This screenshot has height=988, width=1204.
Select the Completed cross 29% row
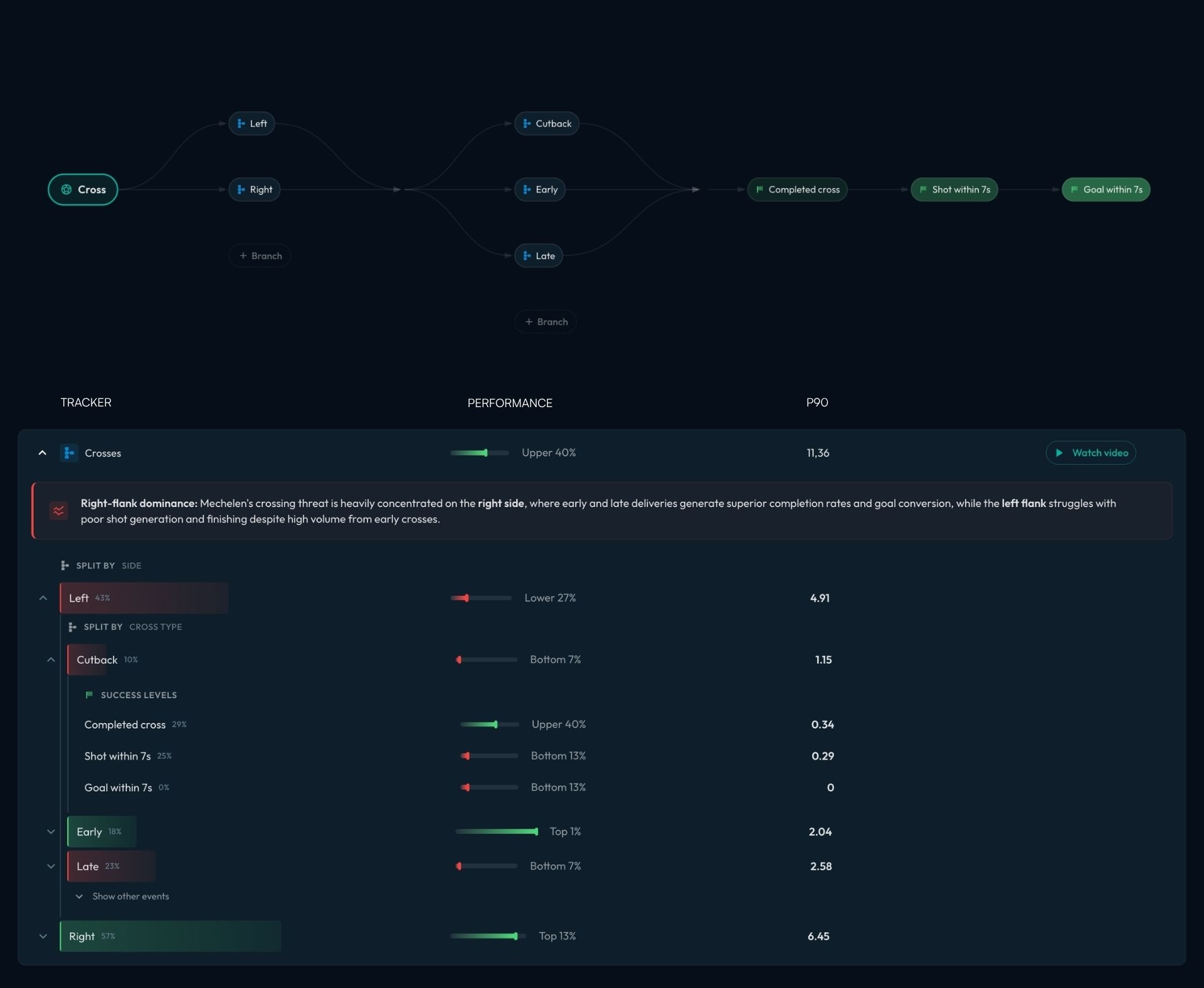pyautogui.click(x=135, y=725)
